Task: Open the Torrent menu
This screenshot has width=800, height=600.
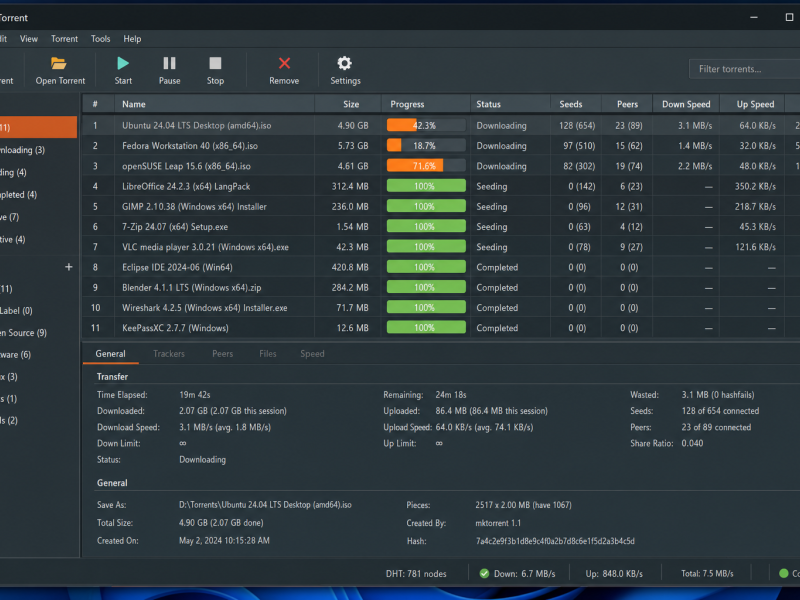Action: [64, 39]
